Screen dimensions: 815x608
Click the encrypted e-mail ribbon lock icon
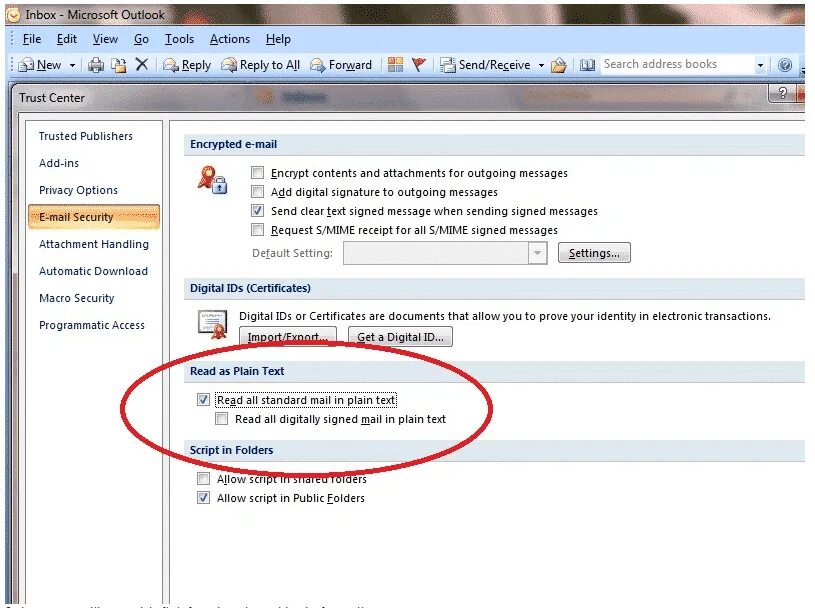[212, 180]
